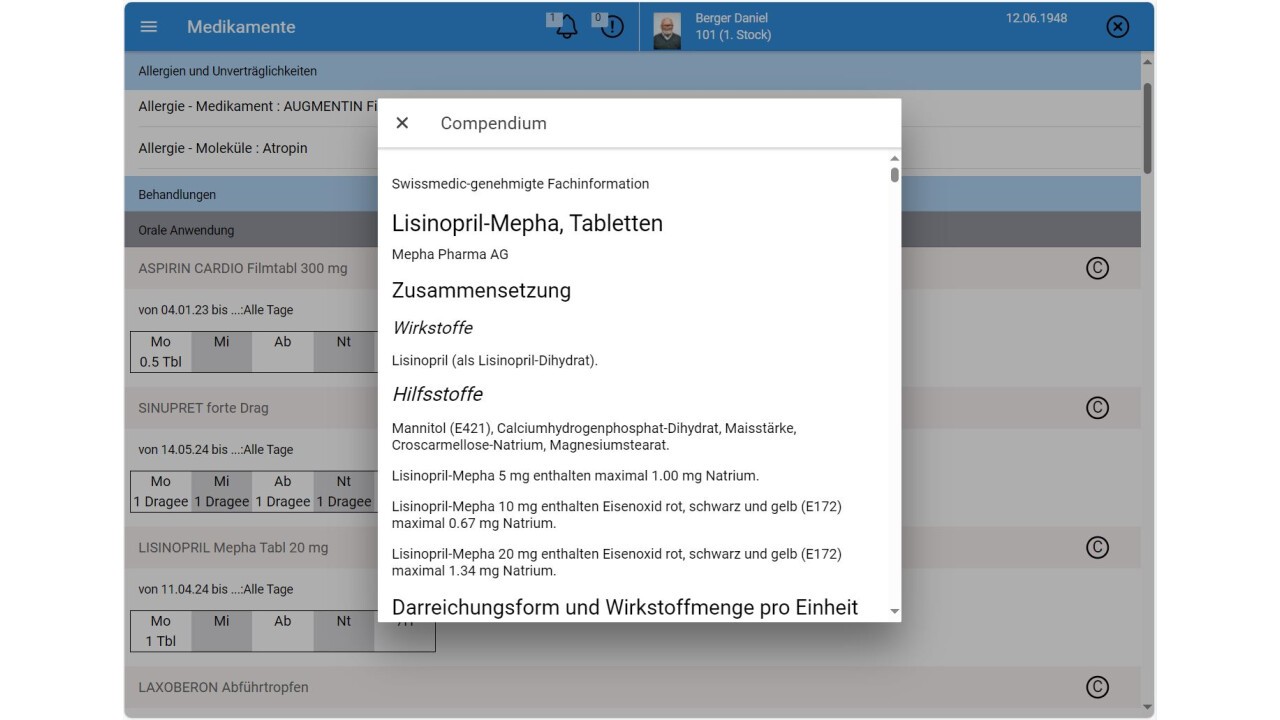Open the hamburger navigation menu
This screenshot has width=1280, height=720.
tap(149, 27)
